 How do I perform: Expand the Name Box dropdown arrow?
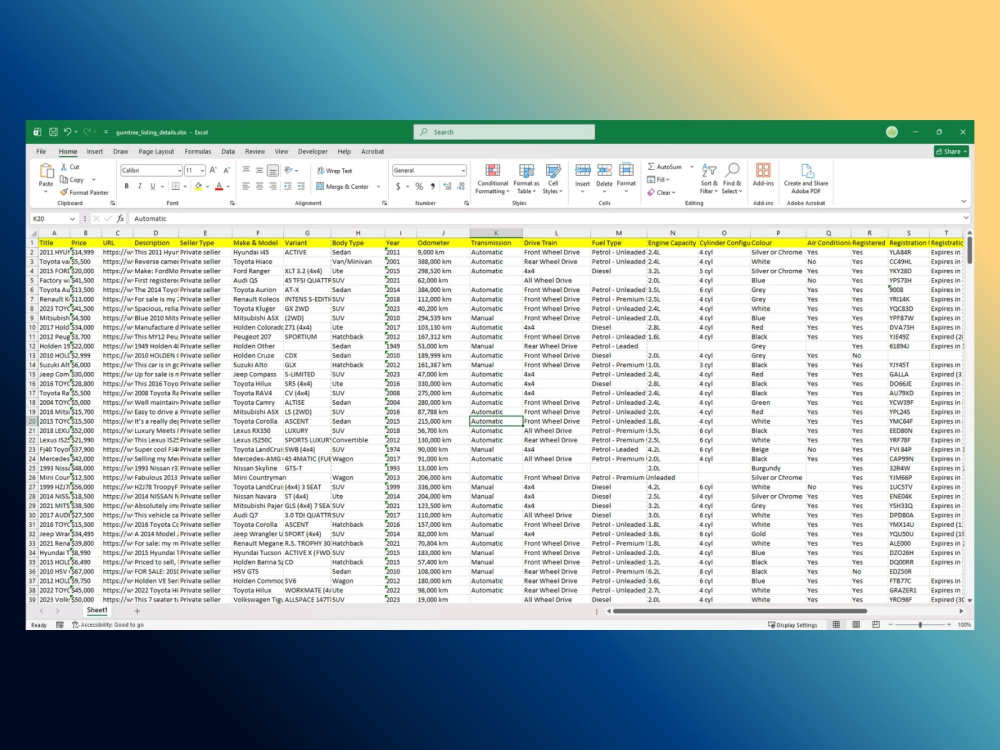72,219
